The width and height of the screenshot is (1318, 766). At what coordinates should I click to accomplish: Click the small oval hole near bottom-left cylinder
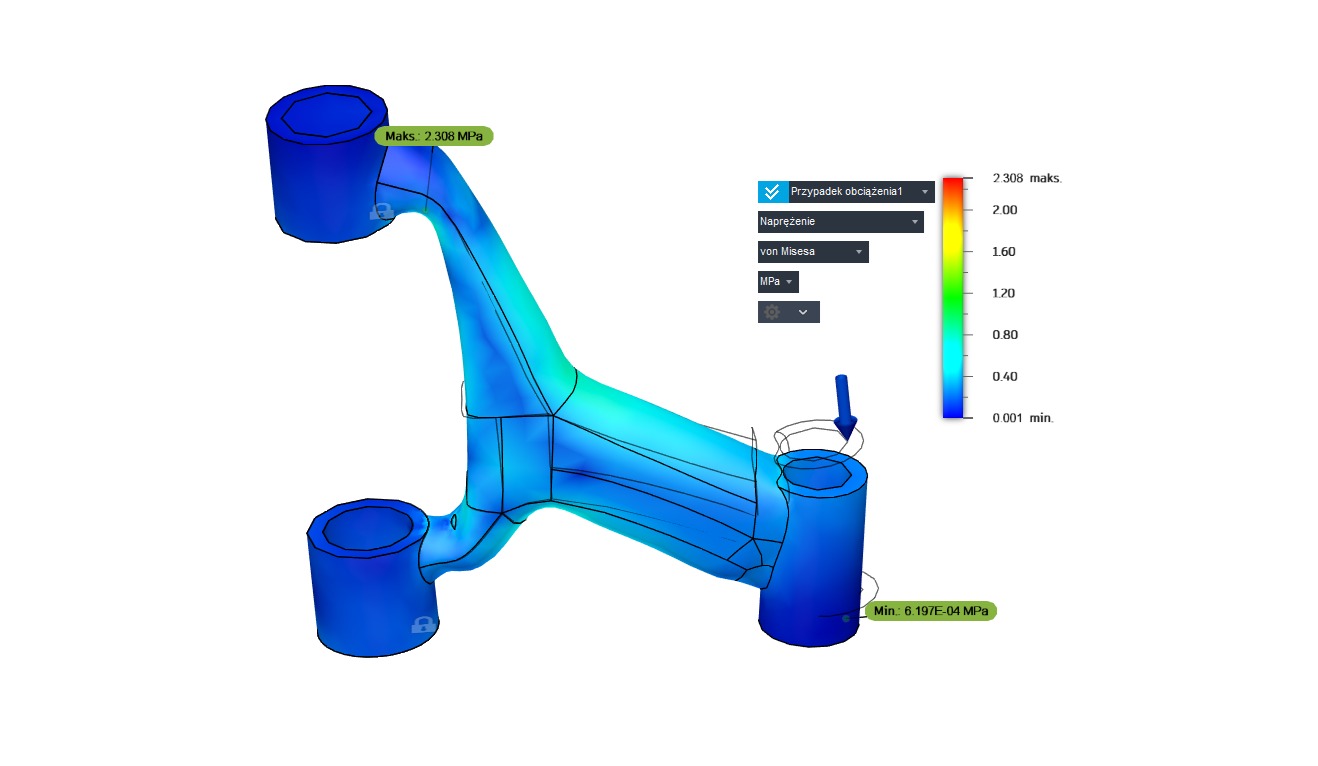tap(454, 521)
